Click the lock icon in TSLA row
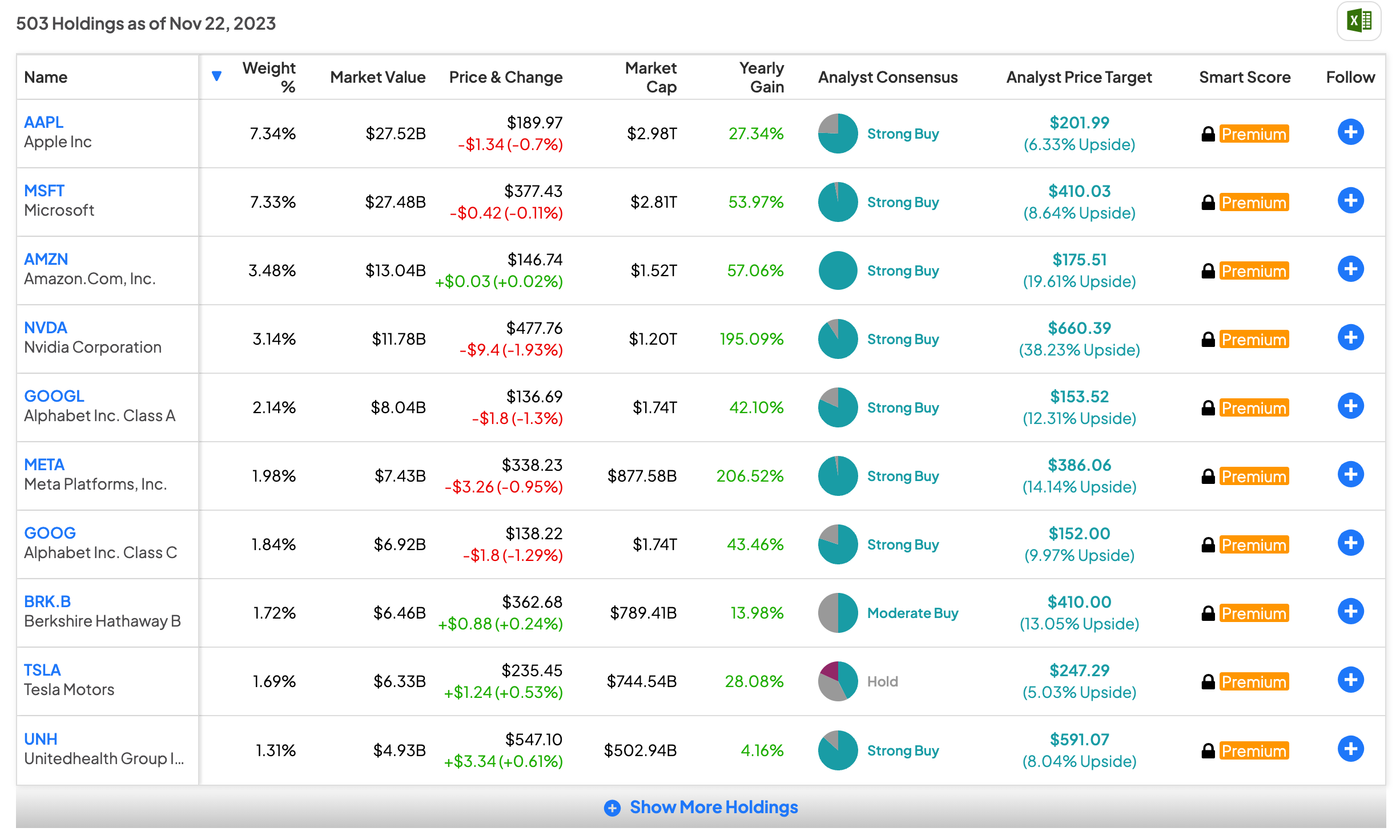1400x840 pixels. pyautogui.click(x=1208, y=682)
